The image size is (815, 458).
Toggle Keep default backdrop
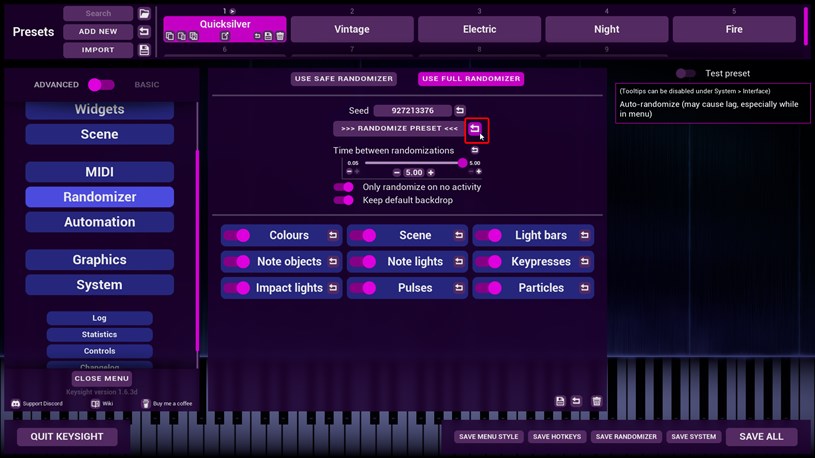[x=344, y=200]
